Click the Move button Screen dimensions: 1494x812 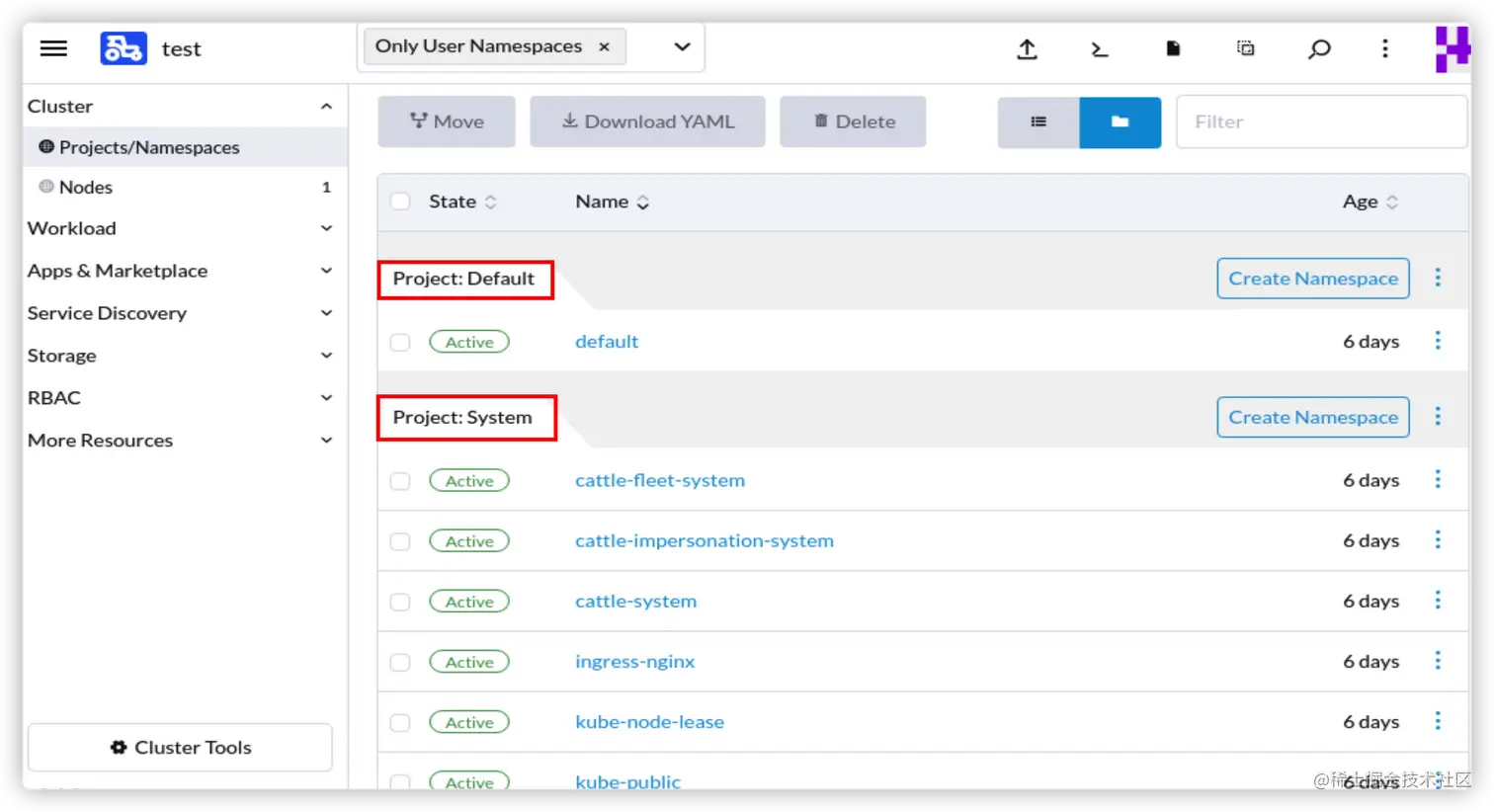point(447,122)
